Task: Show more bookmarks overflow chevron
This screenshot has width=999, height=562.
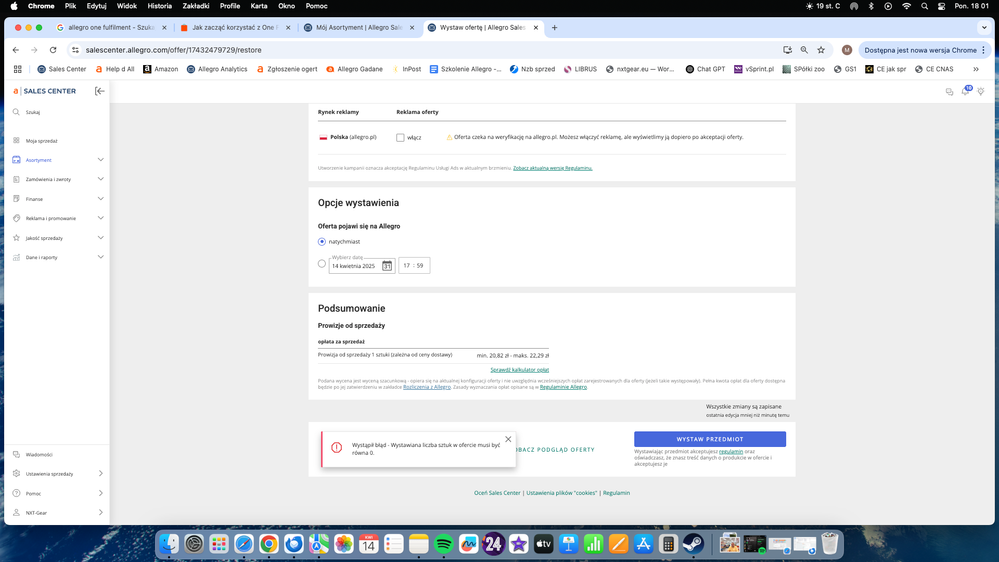Action: pyautogui.click(x=976, y=69)
